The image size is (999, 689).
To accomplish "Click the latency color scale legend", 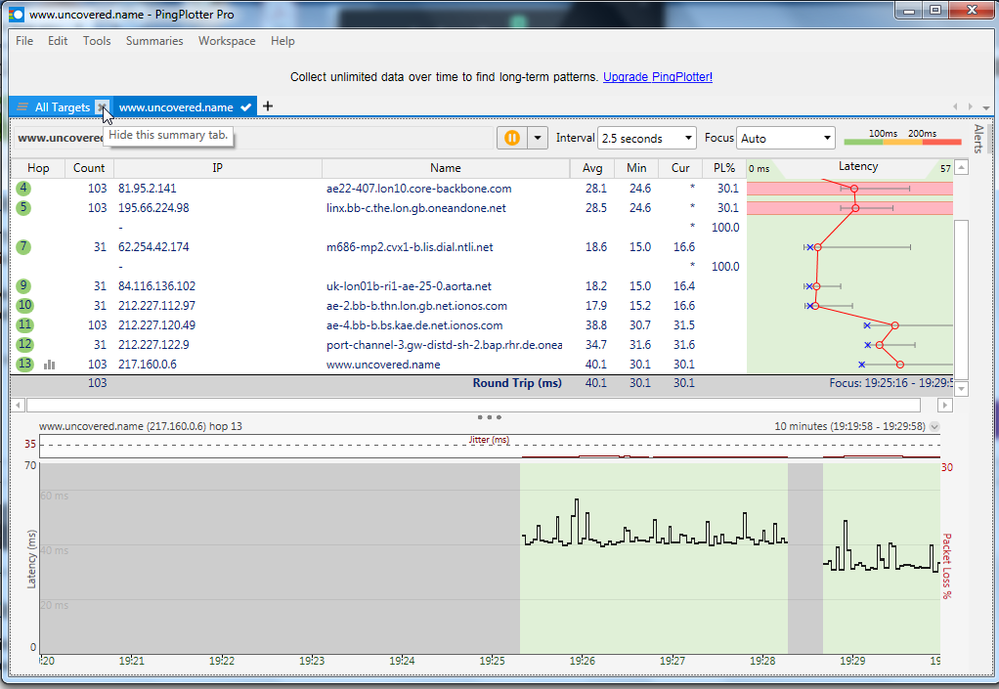I will click(x=897, y=139).
